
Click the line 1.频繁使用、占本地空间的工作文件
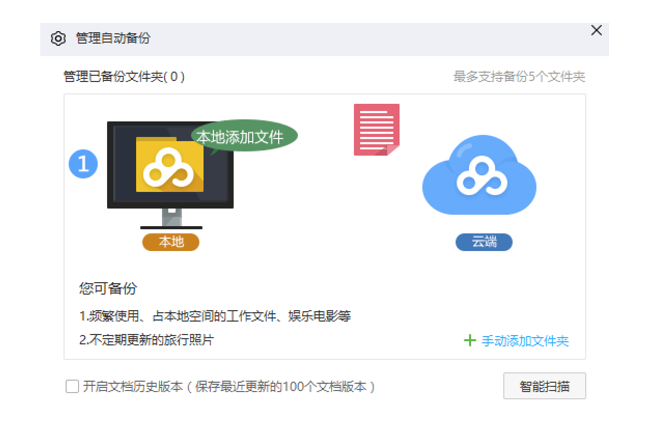point(215,316)
